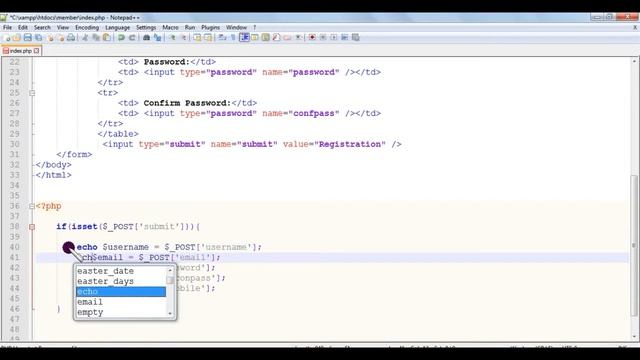640x360 pixels.
Task: Click Run Macro Multiple Times icon
Action: tap(345, 38)
